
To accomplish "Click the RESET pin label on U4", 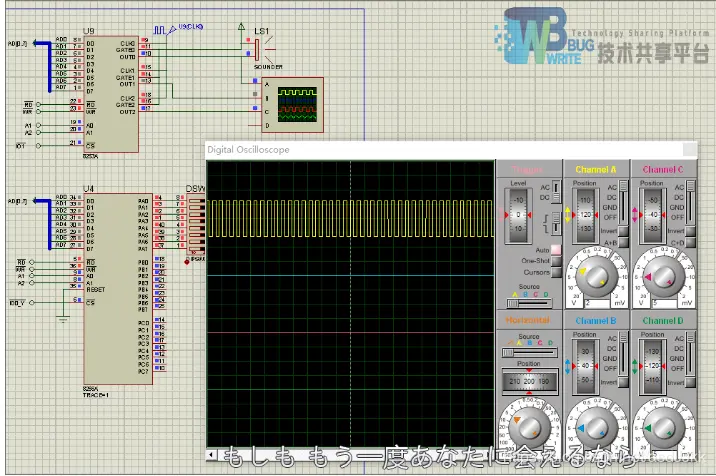I will [95, 290].
